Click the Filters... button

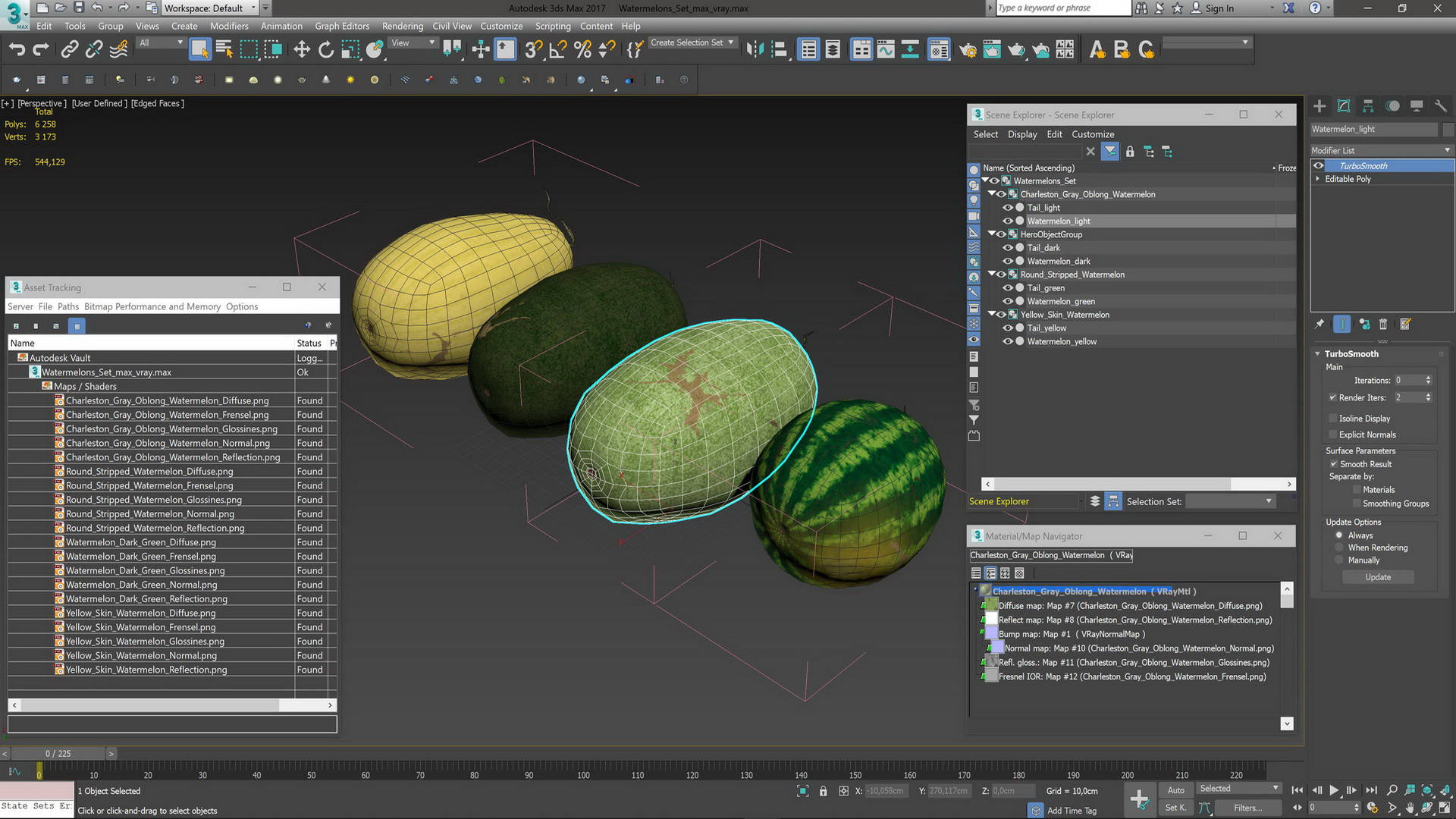point(1247,808)
